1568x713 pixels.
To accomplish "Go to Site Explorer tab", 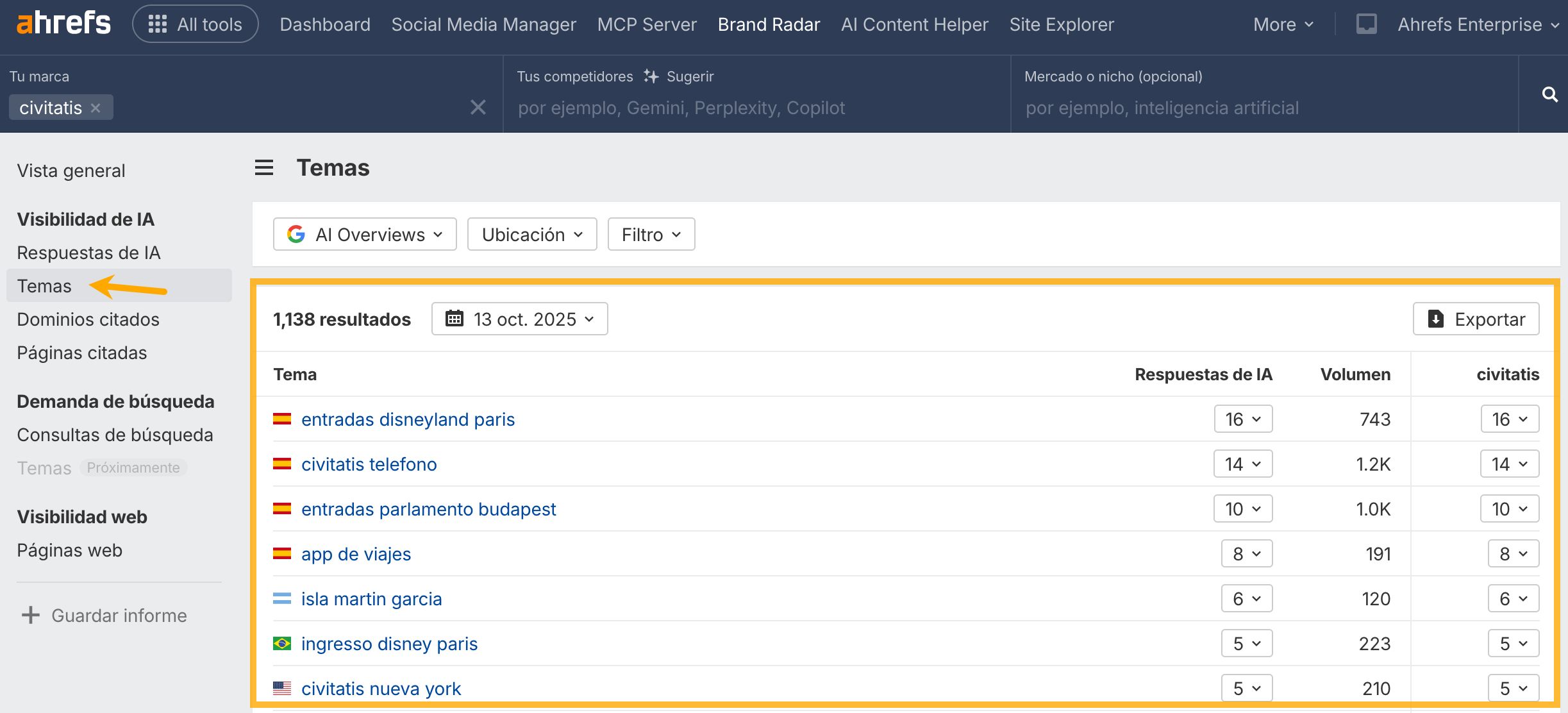I will click(x=1062, y=24).
